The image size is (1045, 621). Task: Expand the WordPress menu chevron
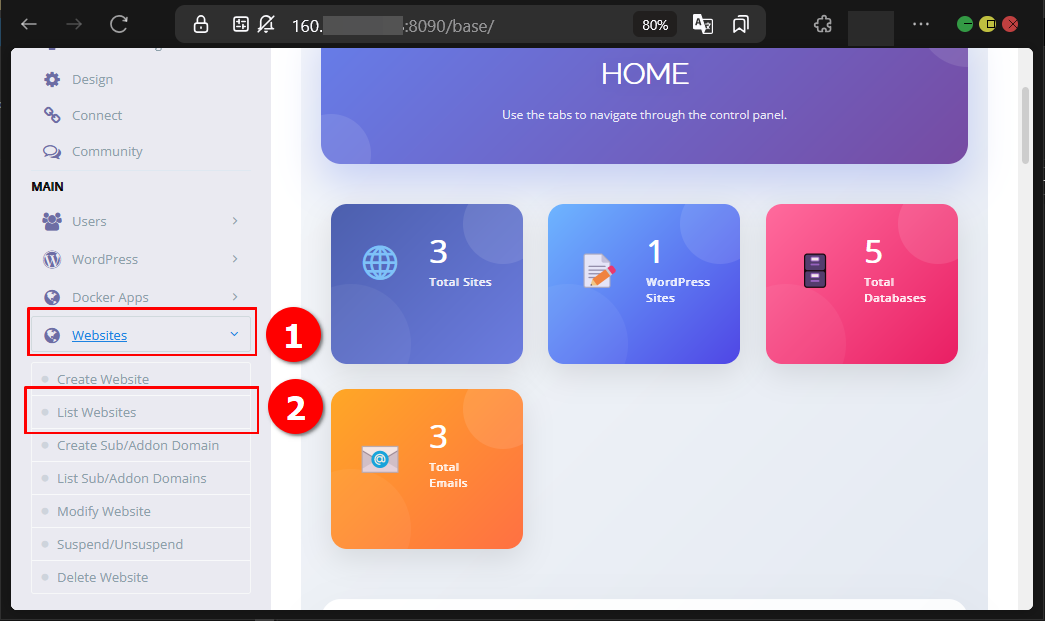(235, 259)
